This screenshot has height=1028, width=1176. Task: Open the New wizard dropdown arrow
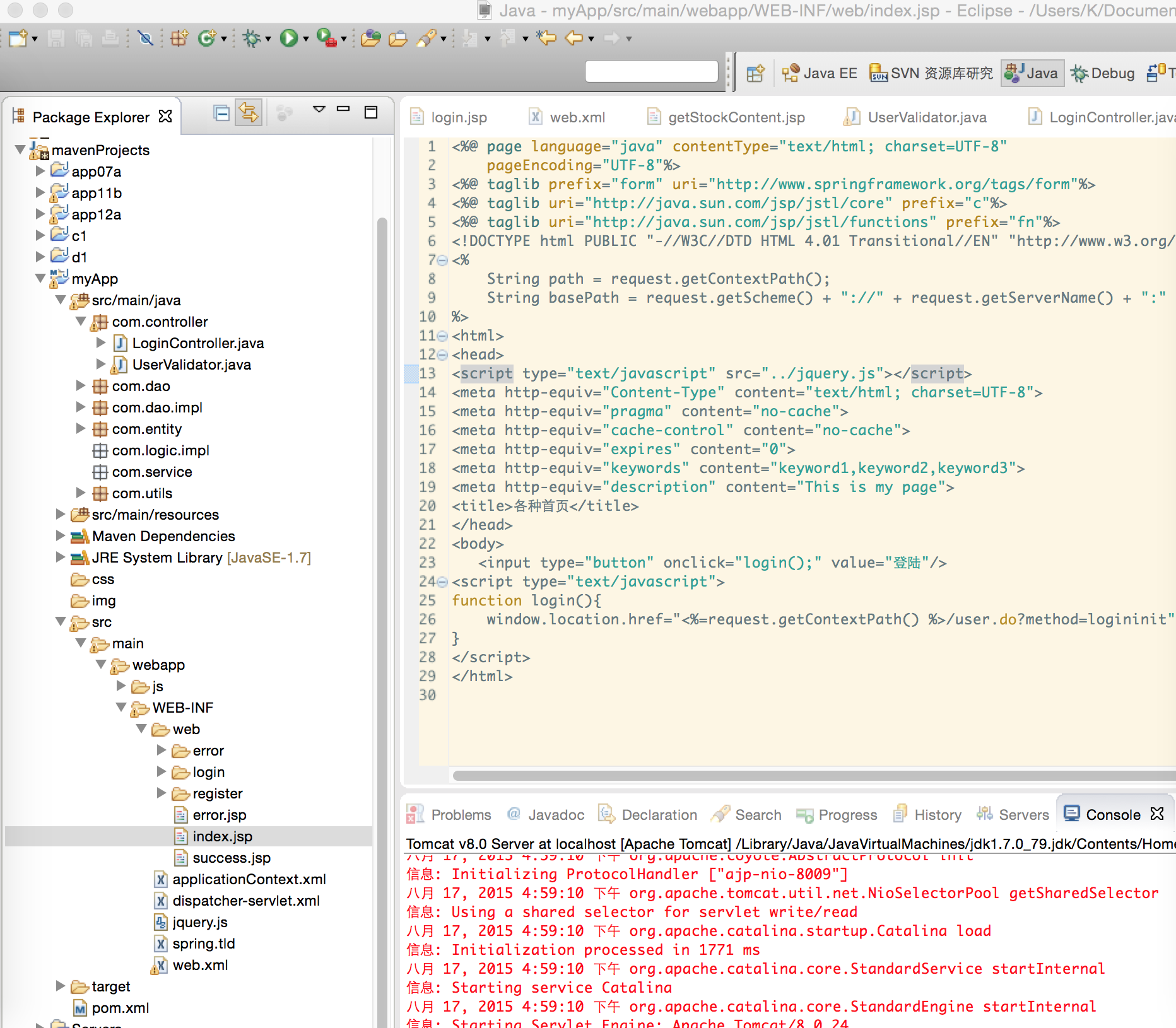coord(35,39)
